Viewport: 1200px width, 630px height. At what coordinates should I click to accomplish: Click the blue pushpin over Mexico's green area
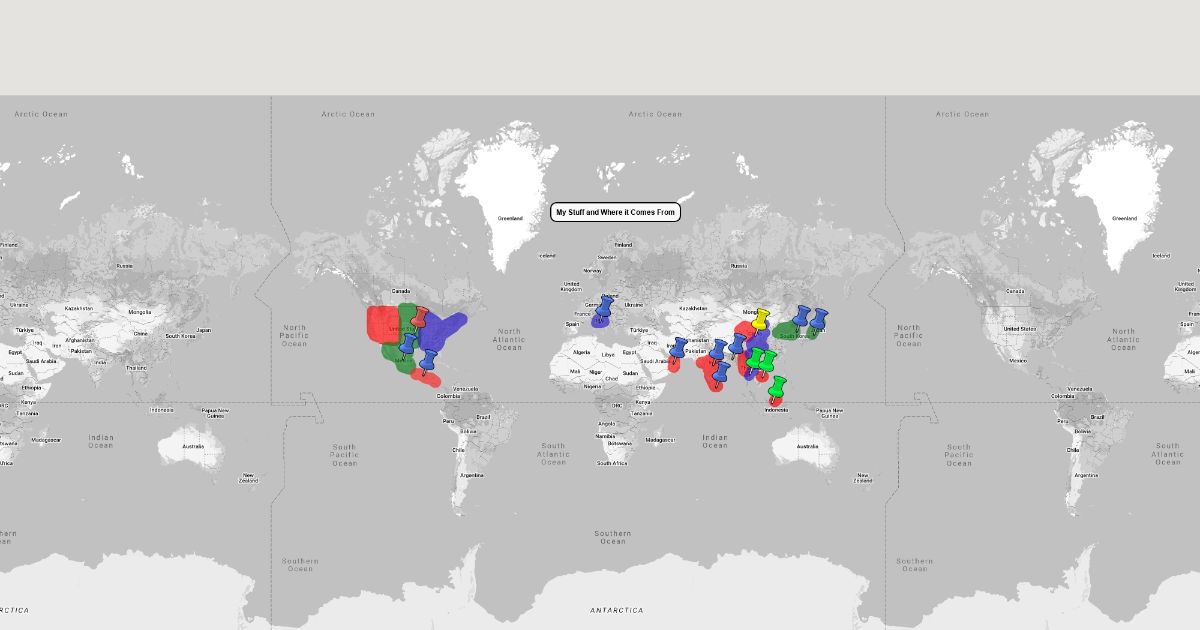click(408, 343)
